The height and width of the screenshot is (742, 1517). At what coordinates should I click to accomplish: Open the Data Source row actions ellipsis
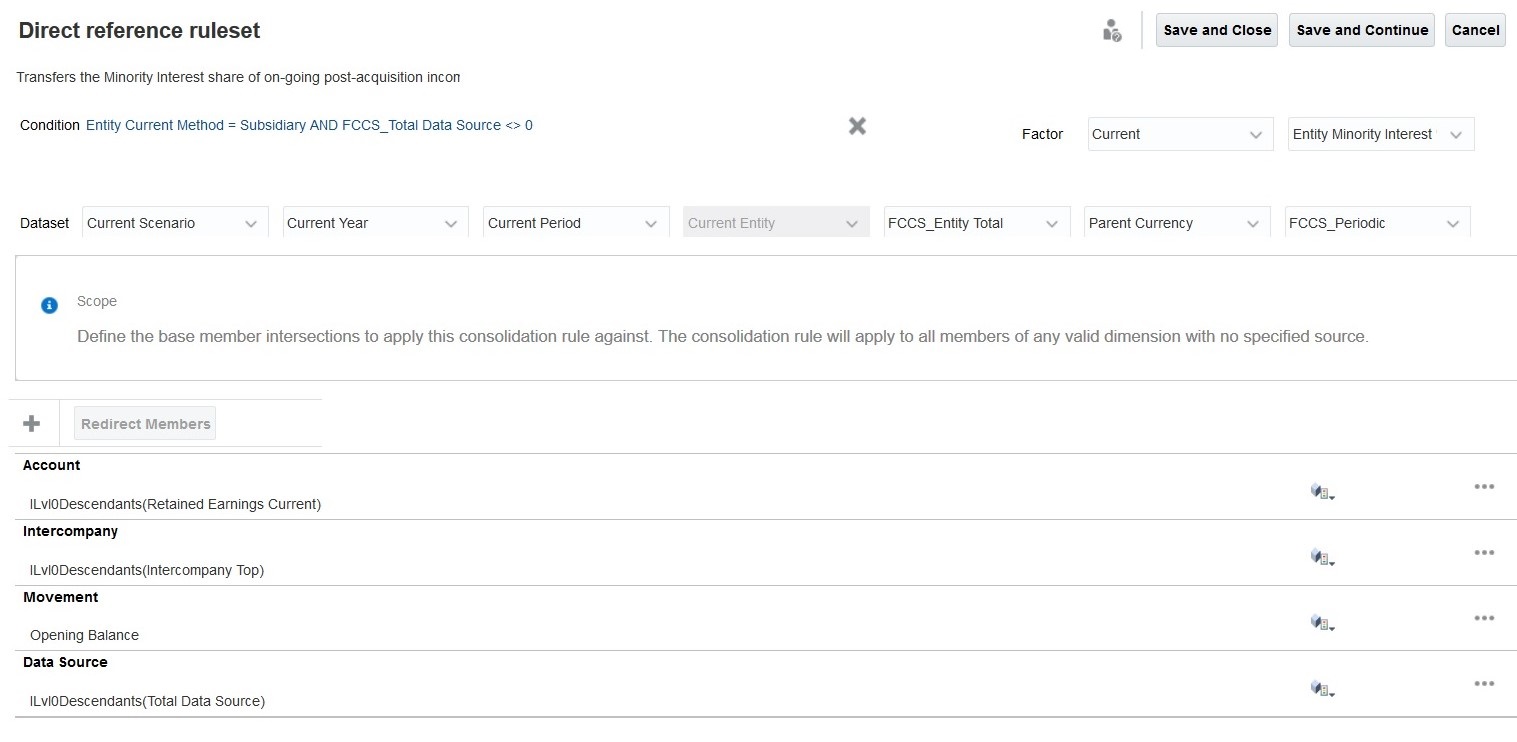click(x=1484, y=684)
